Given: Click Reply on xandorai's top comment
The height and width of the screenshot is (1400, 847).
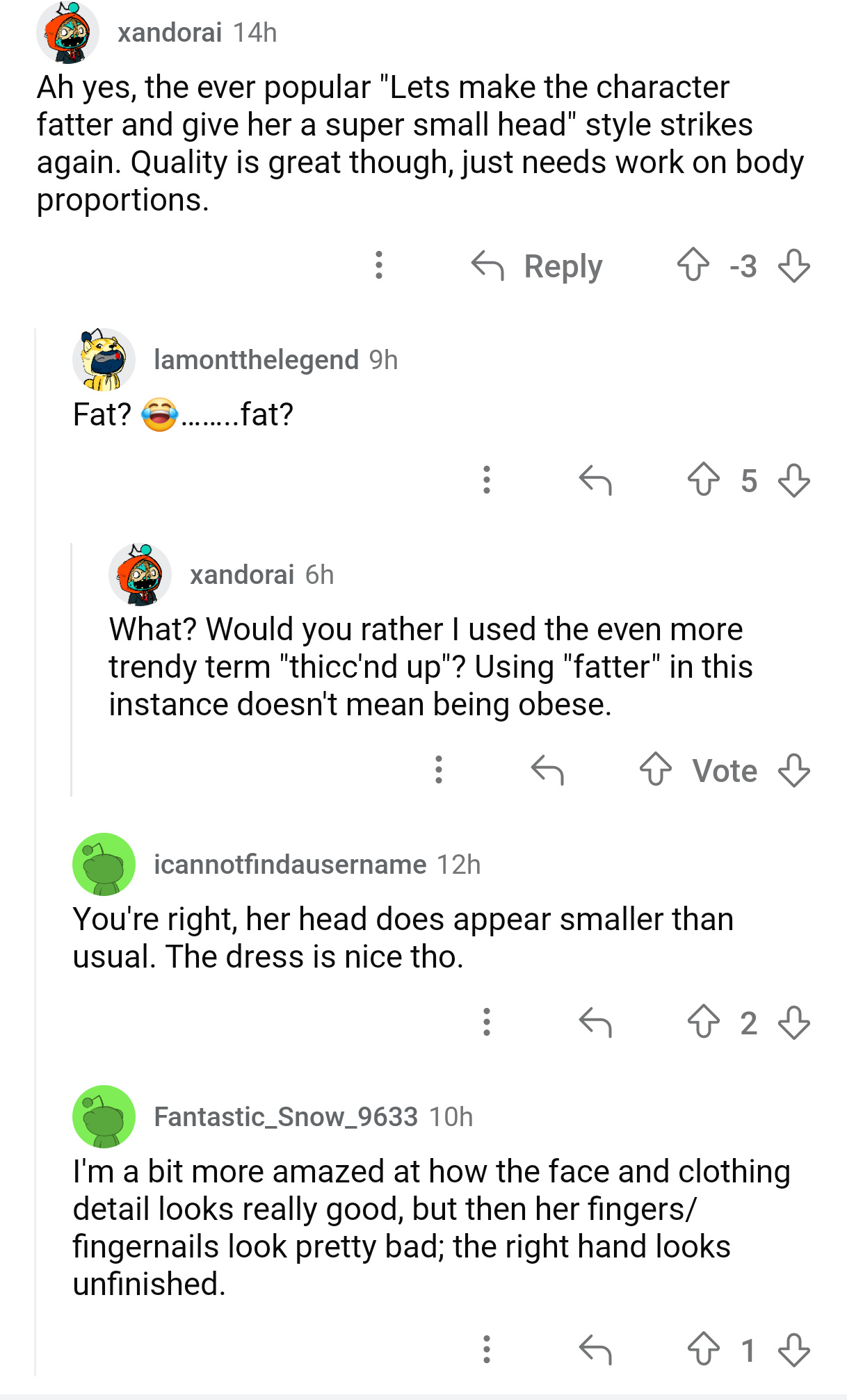Looking at the screenshot, I should click(537, 266).
